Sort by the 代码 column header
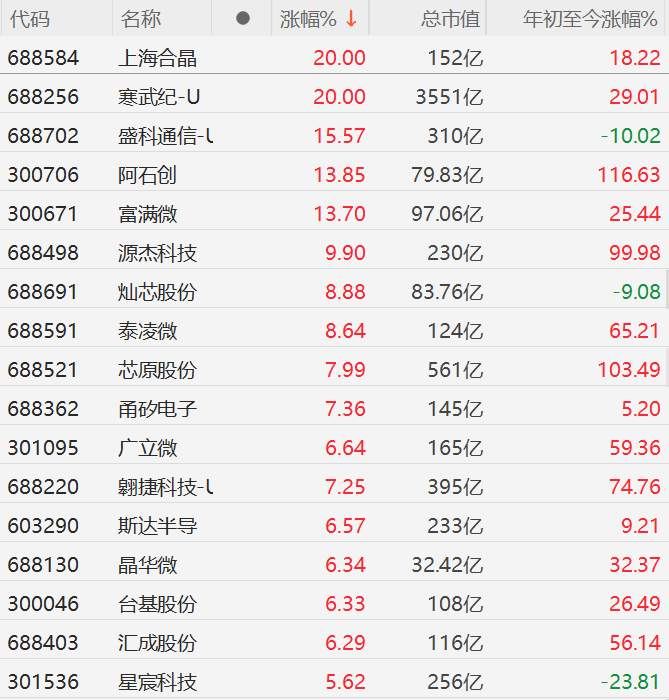Screen dimensions: 669x700 coord(30,19)
